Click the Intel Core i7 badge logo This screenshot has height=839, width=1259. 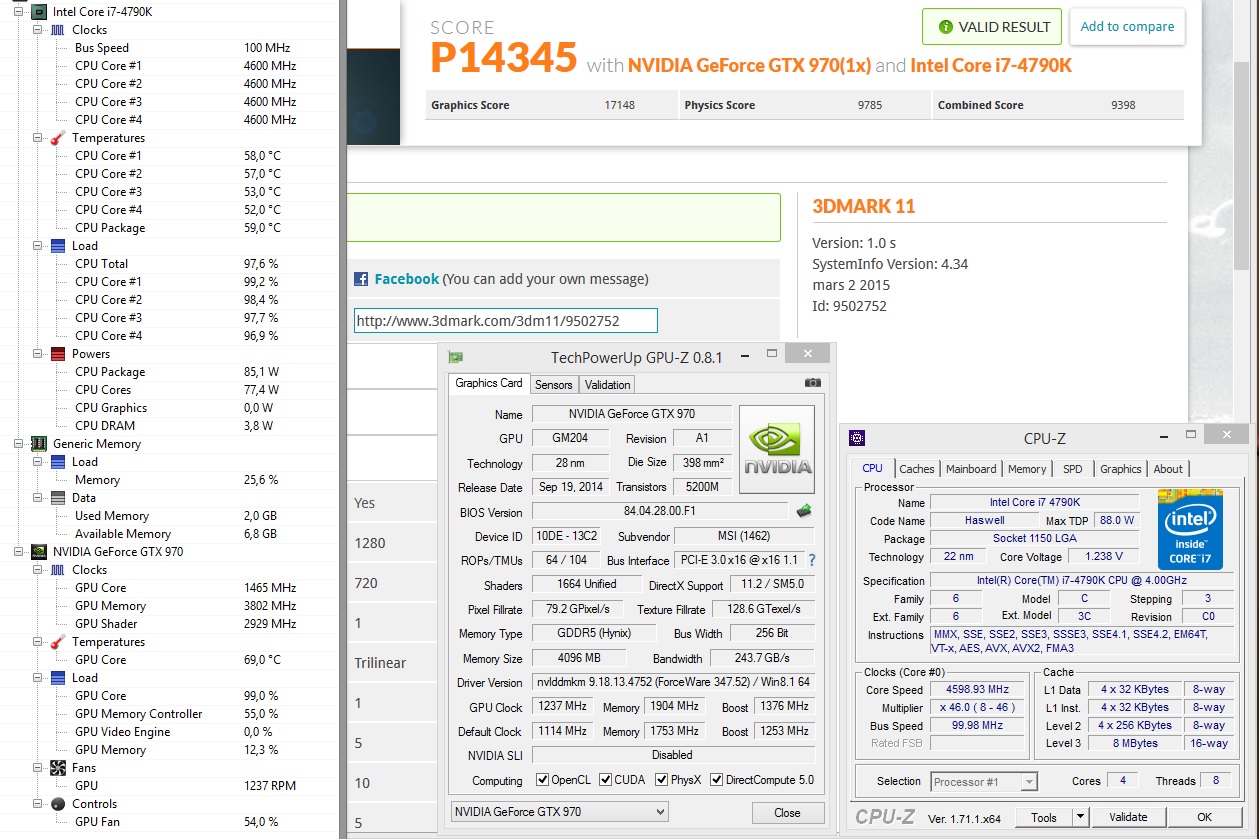click(1191, 528)
